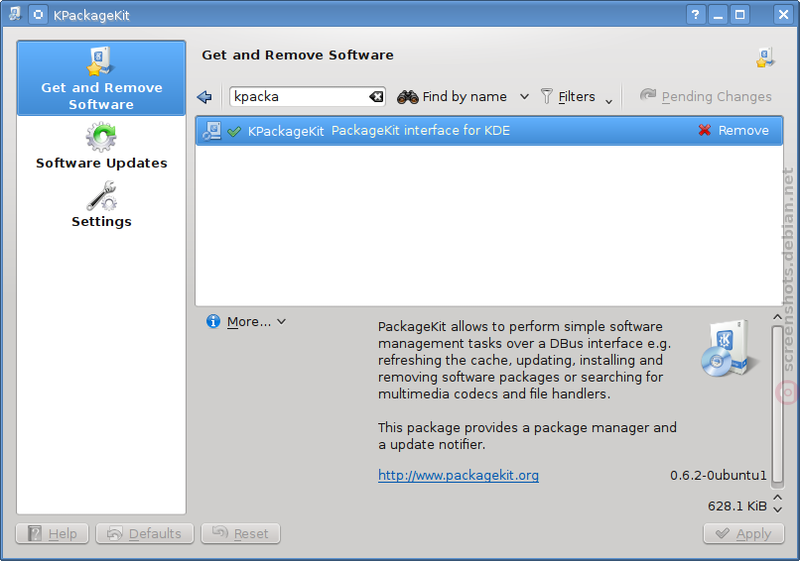Close the KPackageKit window
This screenshot has height=561, width=800.
[x=783, y=15]
